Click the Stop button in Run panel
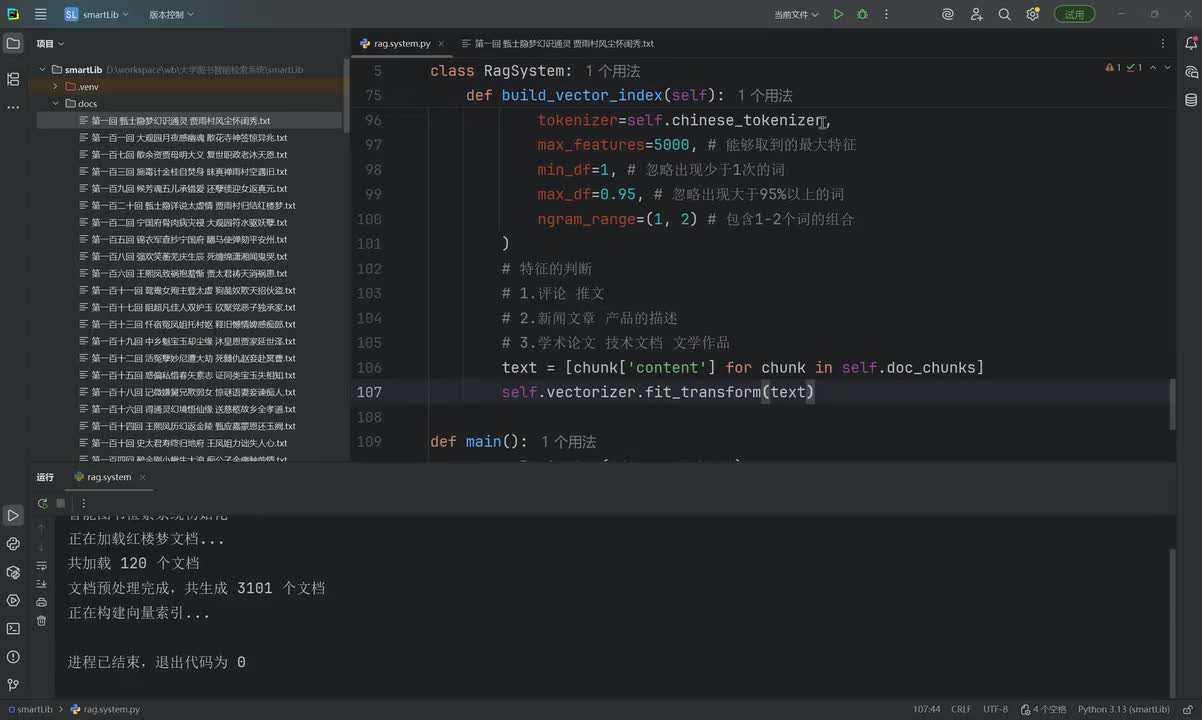 point(61,503)
